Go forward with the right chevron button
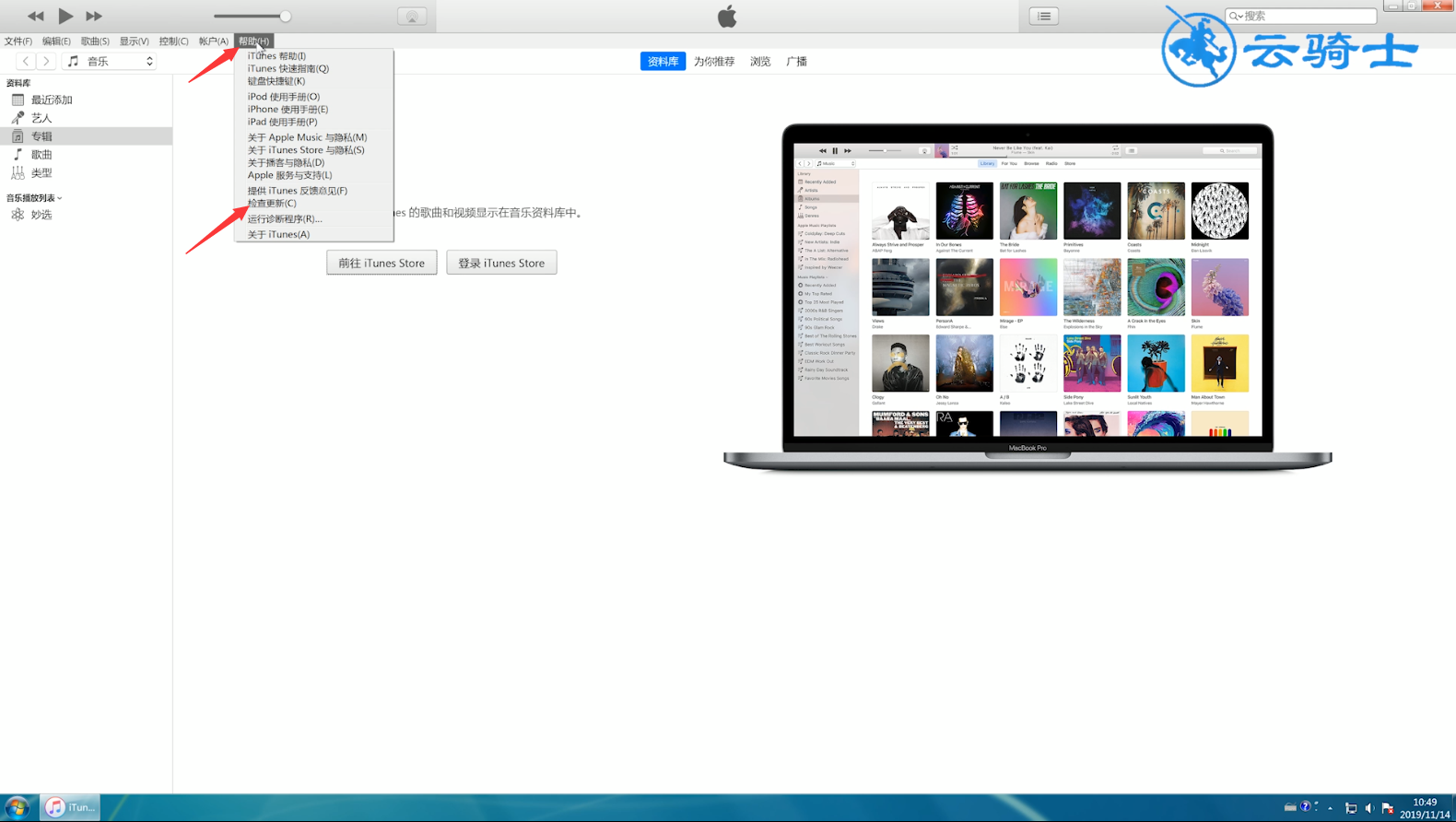This screenshot has width=1456, height=822. click(46, 61)
